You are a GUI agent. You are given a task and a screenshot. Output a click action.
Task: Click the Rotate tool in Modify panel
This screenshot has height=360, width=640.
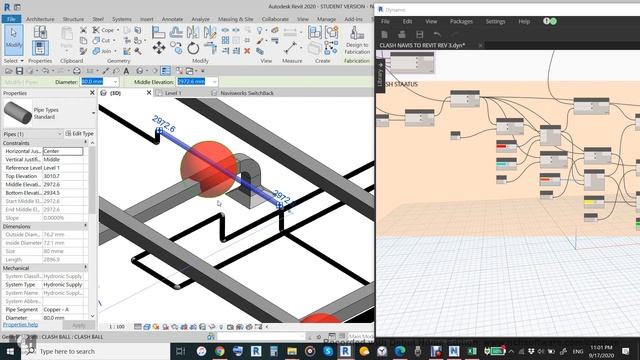(x=193, y=48)
